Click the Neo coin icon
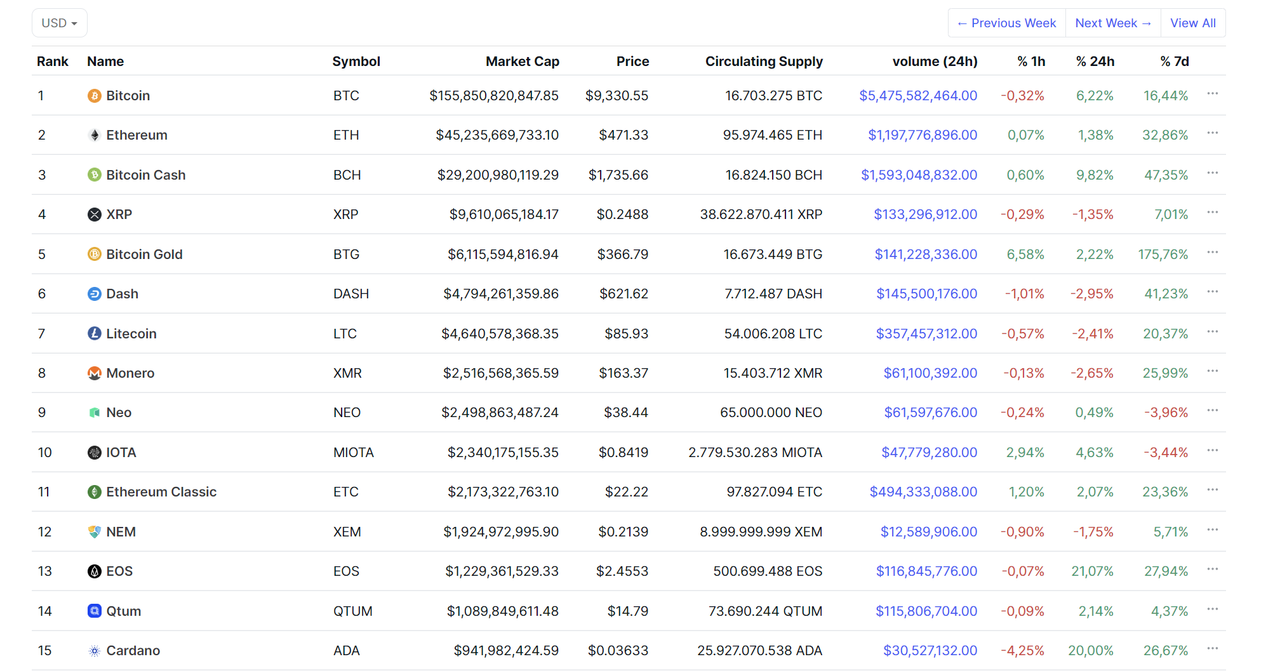This screenshot has width=1280, height=671. [x=94, y=413]
